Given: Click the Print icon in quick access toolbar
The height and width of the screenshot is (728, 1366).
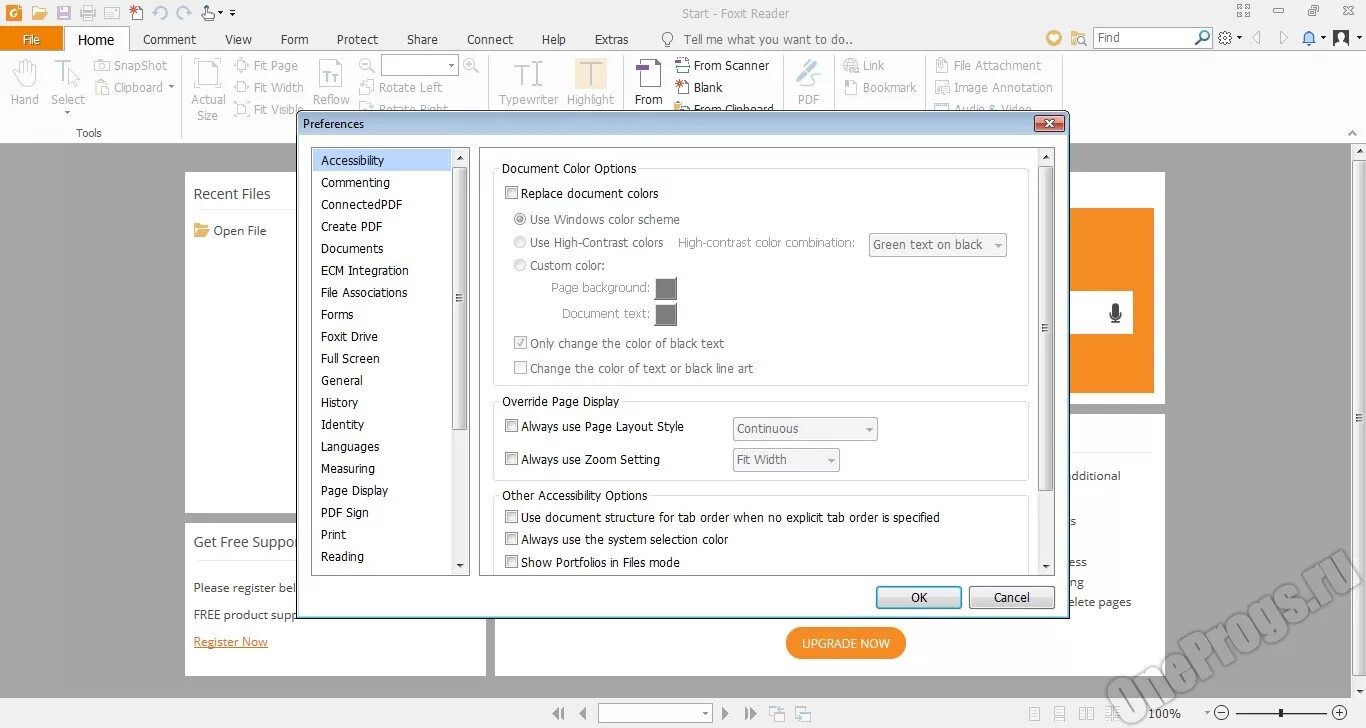Looking at the screenshot, I should pyautogui.click(x=88, y=13).
